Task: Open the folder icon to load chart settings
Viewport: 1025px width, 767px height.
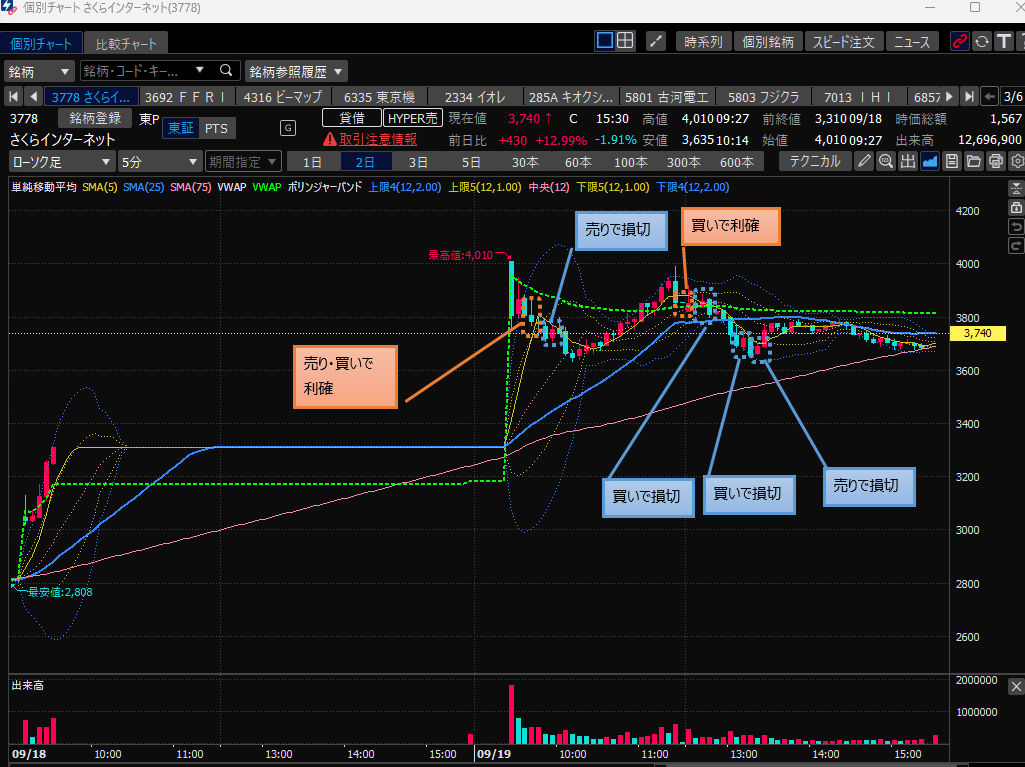Action: pyautogui.click(x=974, y=161)
